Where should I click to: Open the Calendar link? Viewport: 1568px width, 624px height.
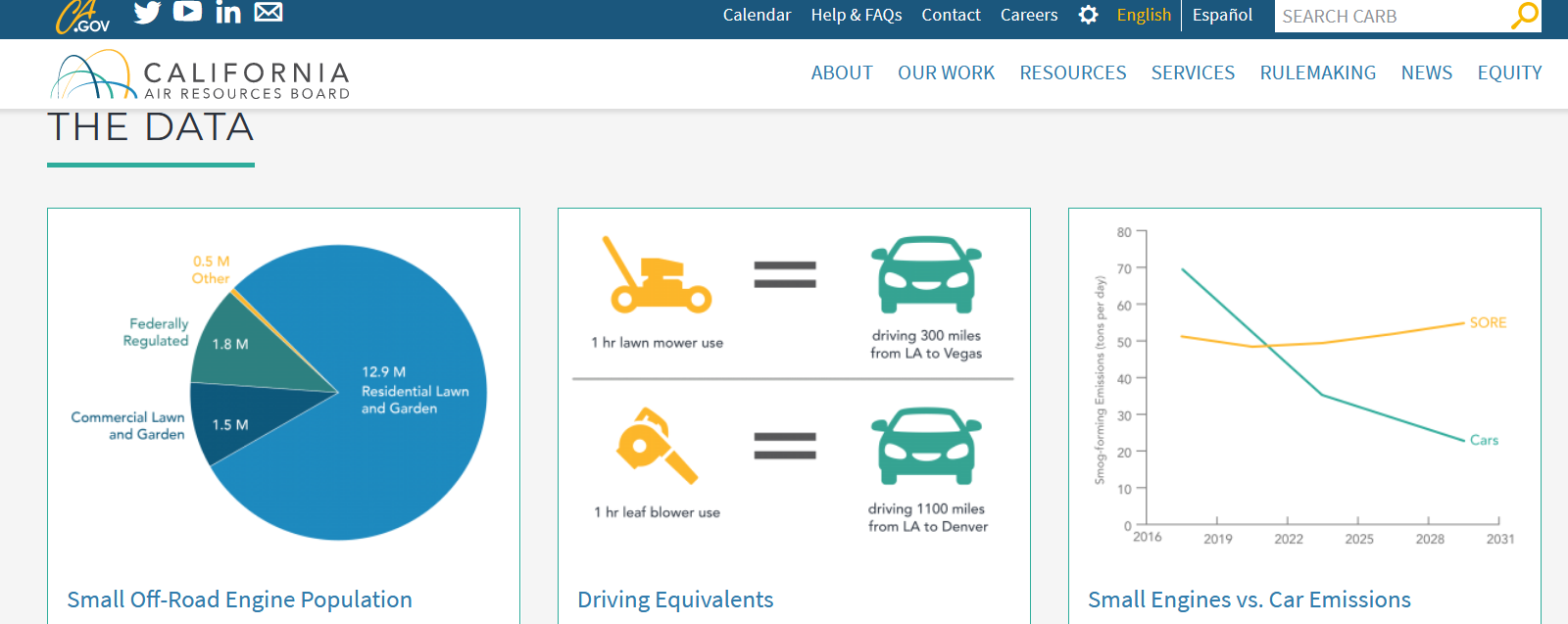(x=757, y=15)
